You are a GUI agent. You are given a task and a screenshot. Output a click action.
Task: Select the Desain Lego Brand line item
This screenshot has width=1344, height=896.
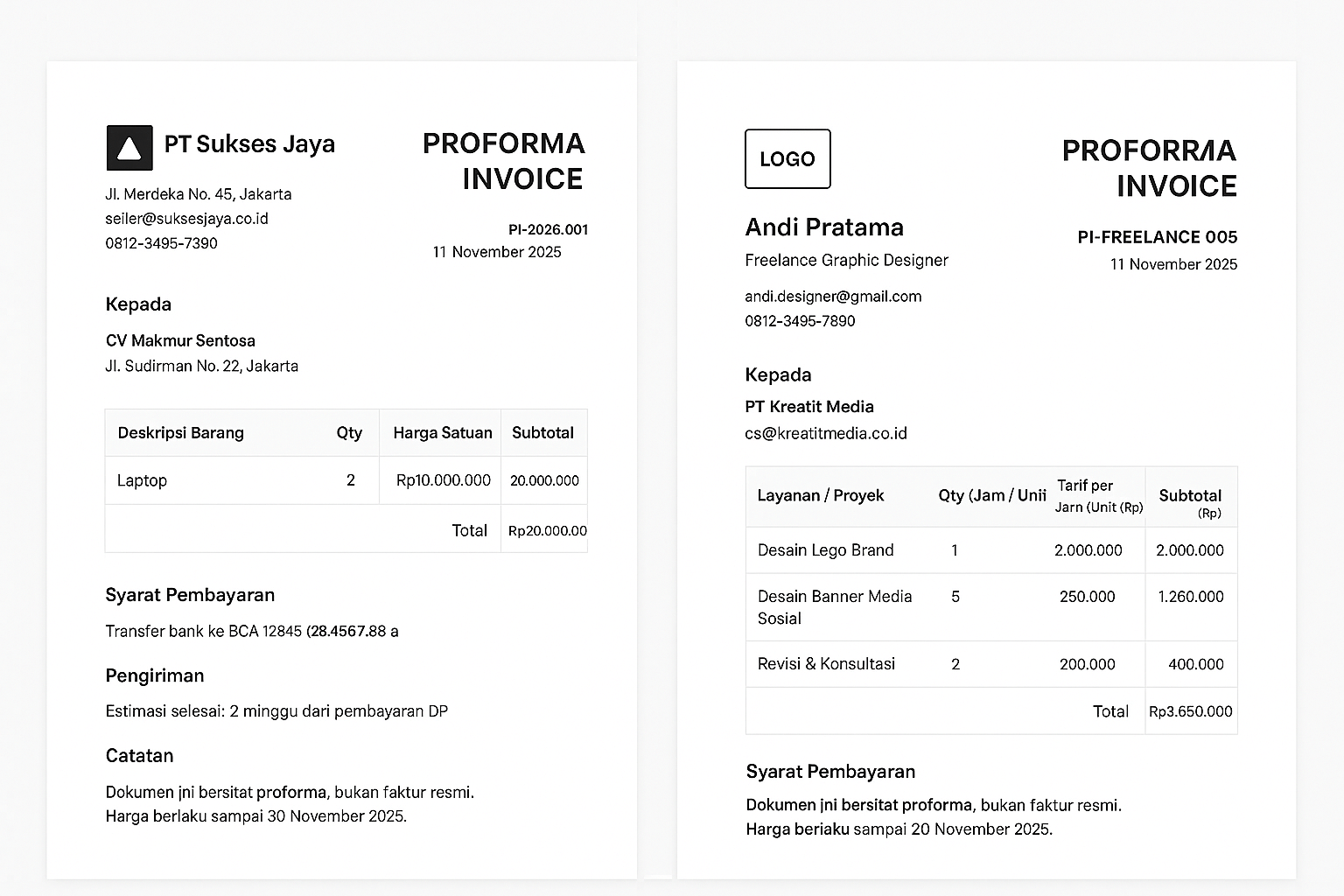click(825, 549)
